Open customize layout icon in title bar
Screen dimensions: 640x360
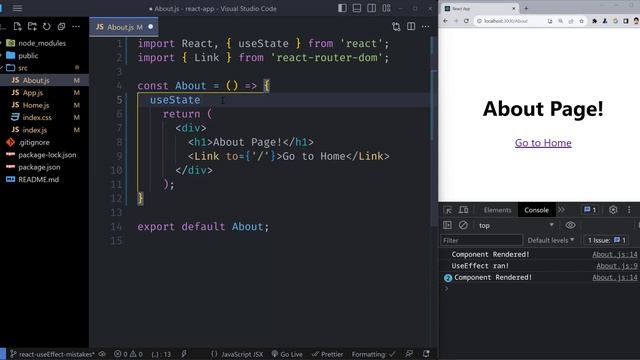click(386, 8)
